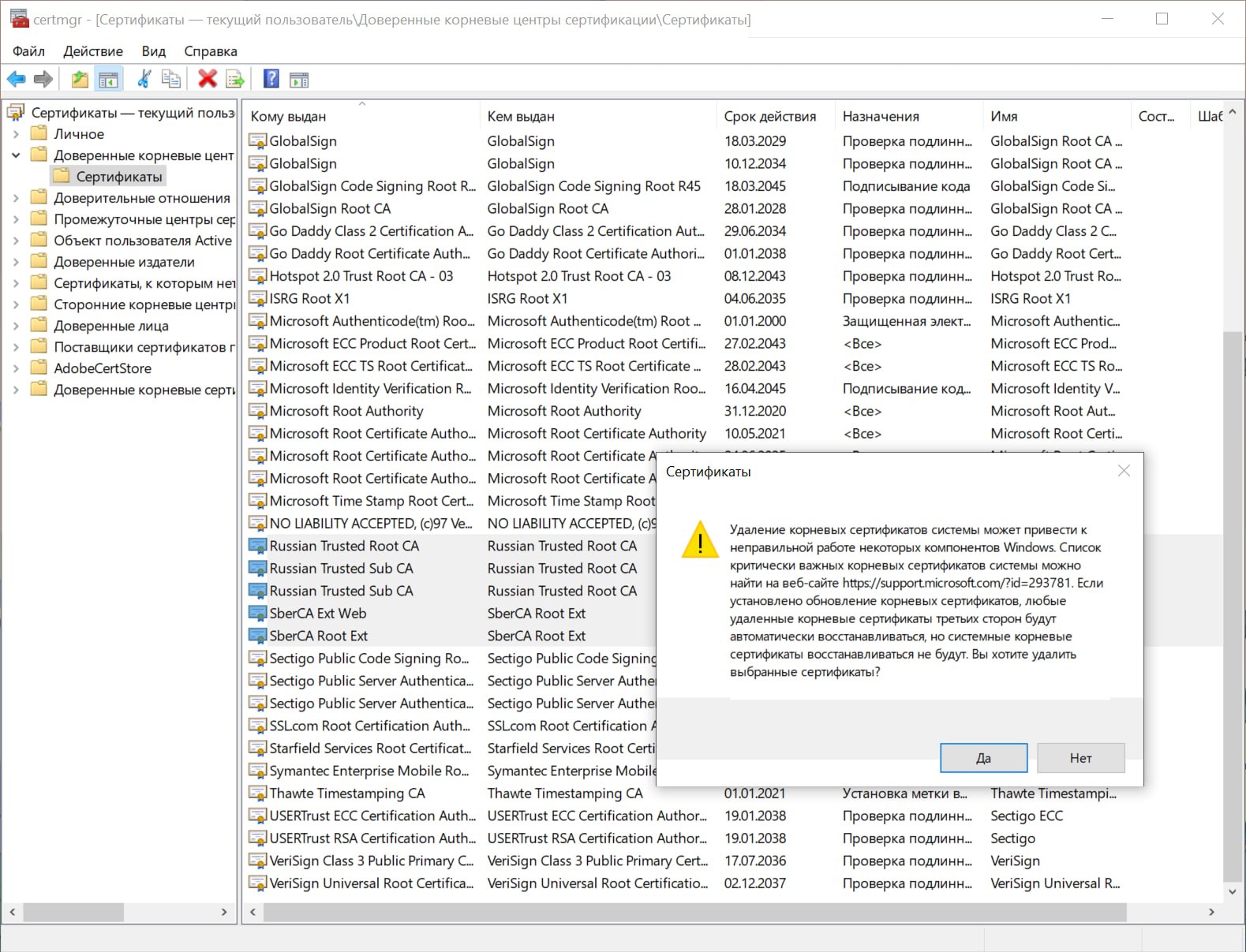Click the Back arrow toolbar icon
The width and height of the screenshot is (1246, 952).
coord(16,79)
